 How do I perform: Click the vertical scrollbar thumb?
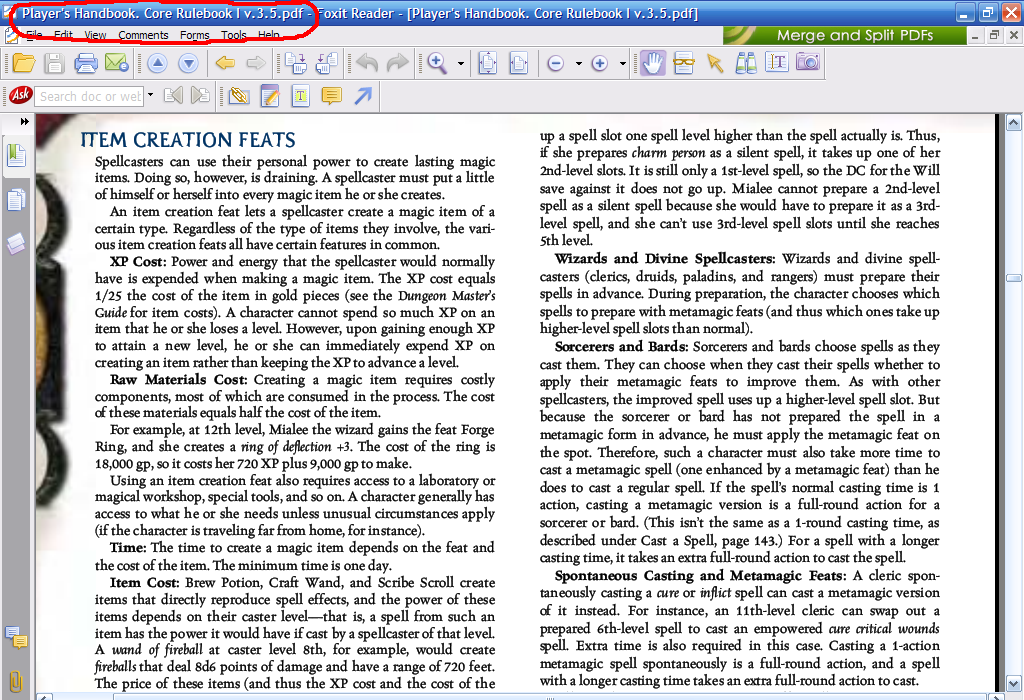tap(1014, 278)
